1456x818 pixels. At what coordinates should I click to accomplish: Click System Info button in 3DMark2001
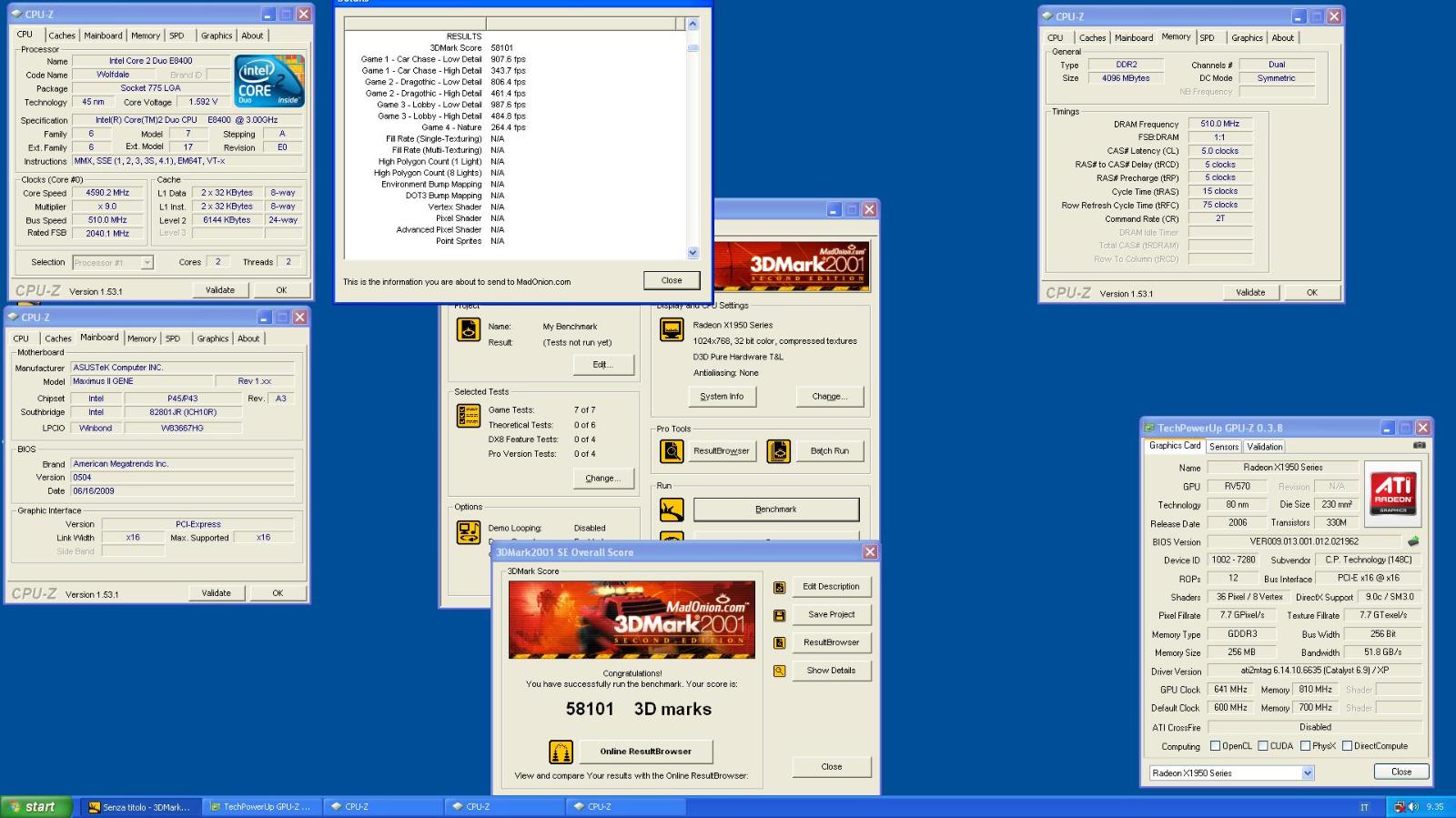pyautogui.click(x=722, y=397)
